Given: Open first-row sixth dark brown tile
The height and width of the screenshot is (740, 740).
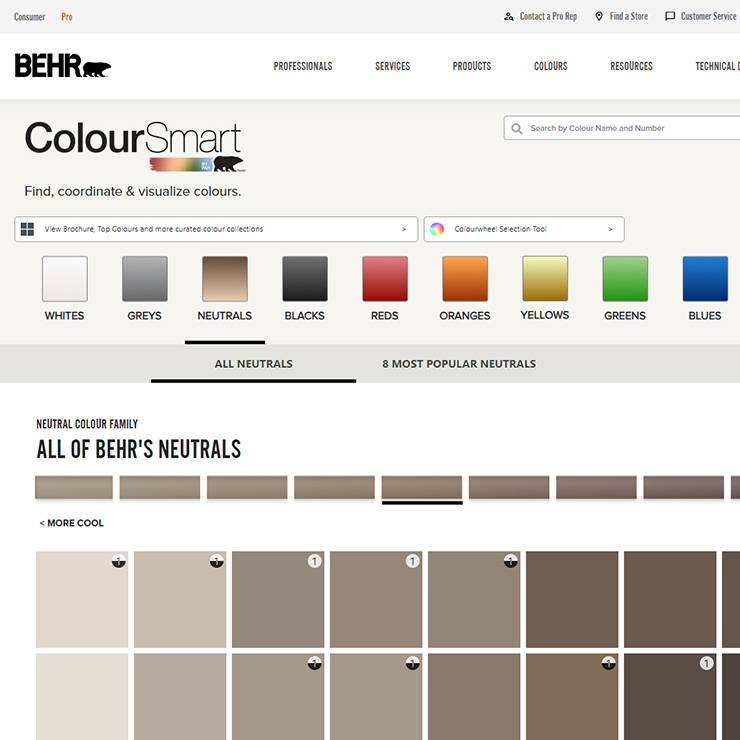Looking at the screenshot, I should tap(572, 599).
